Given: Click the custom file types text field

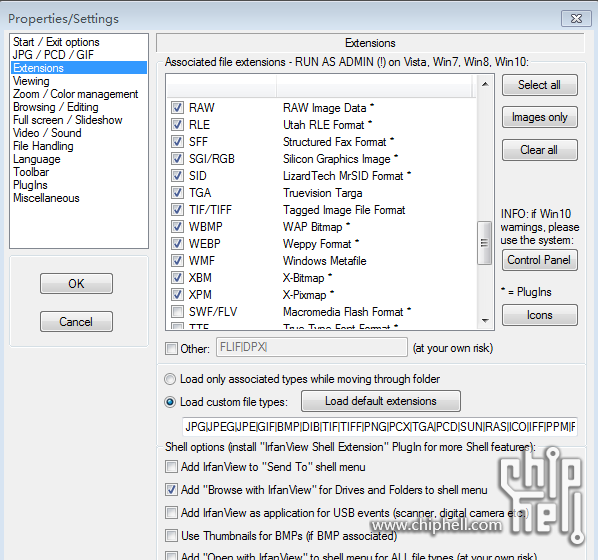Looking at the screenshot, I should click(380, 426).
